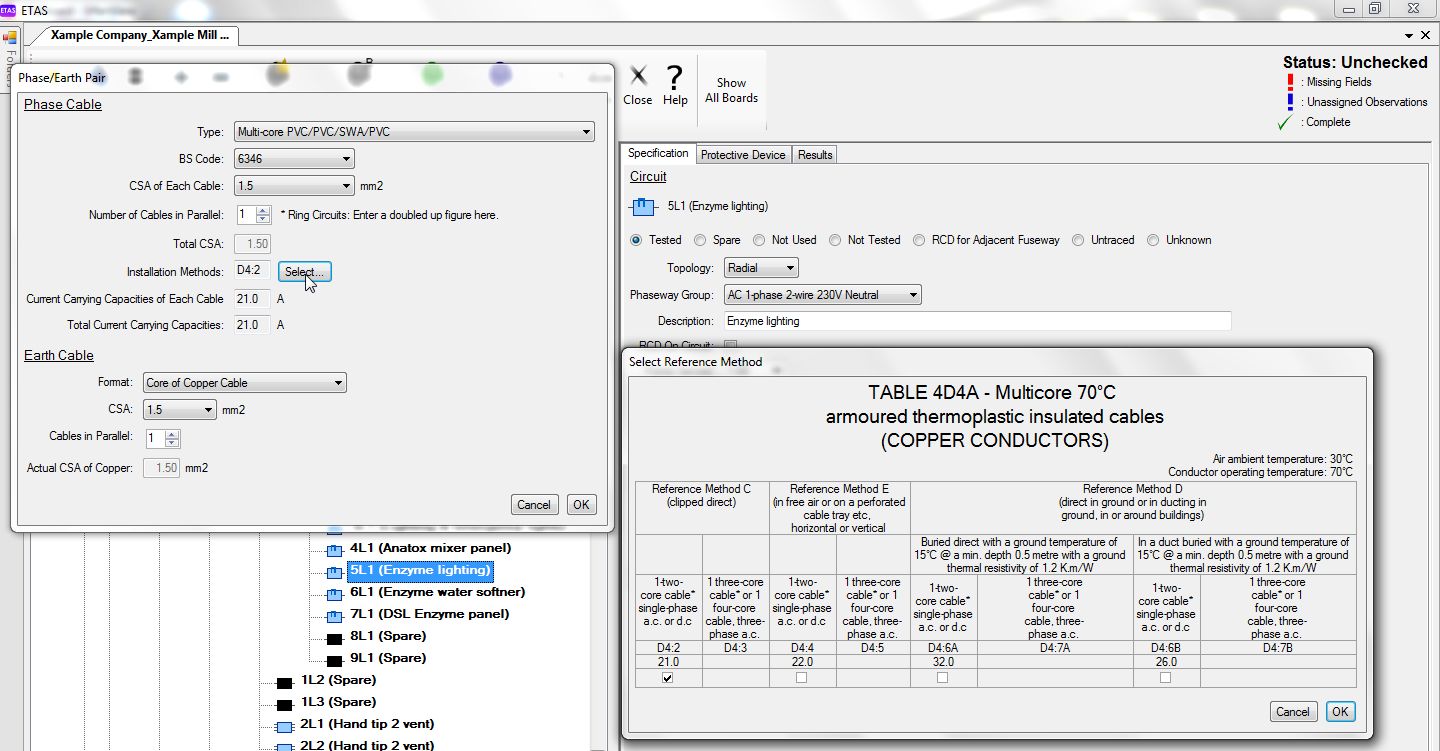Open the Earth Cable Format dropdown
This screenshot has width=1440, height=751.
pos(245,383)
